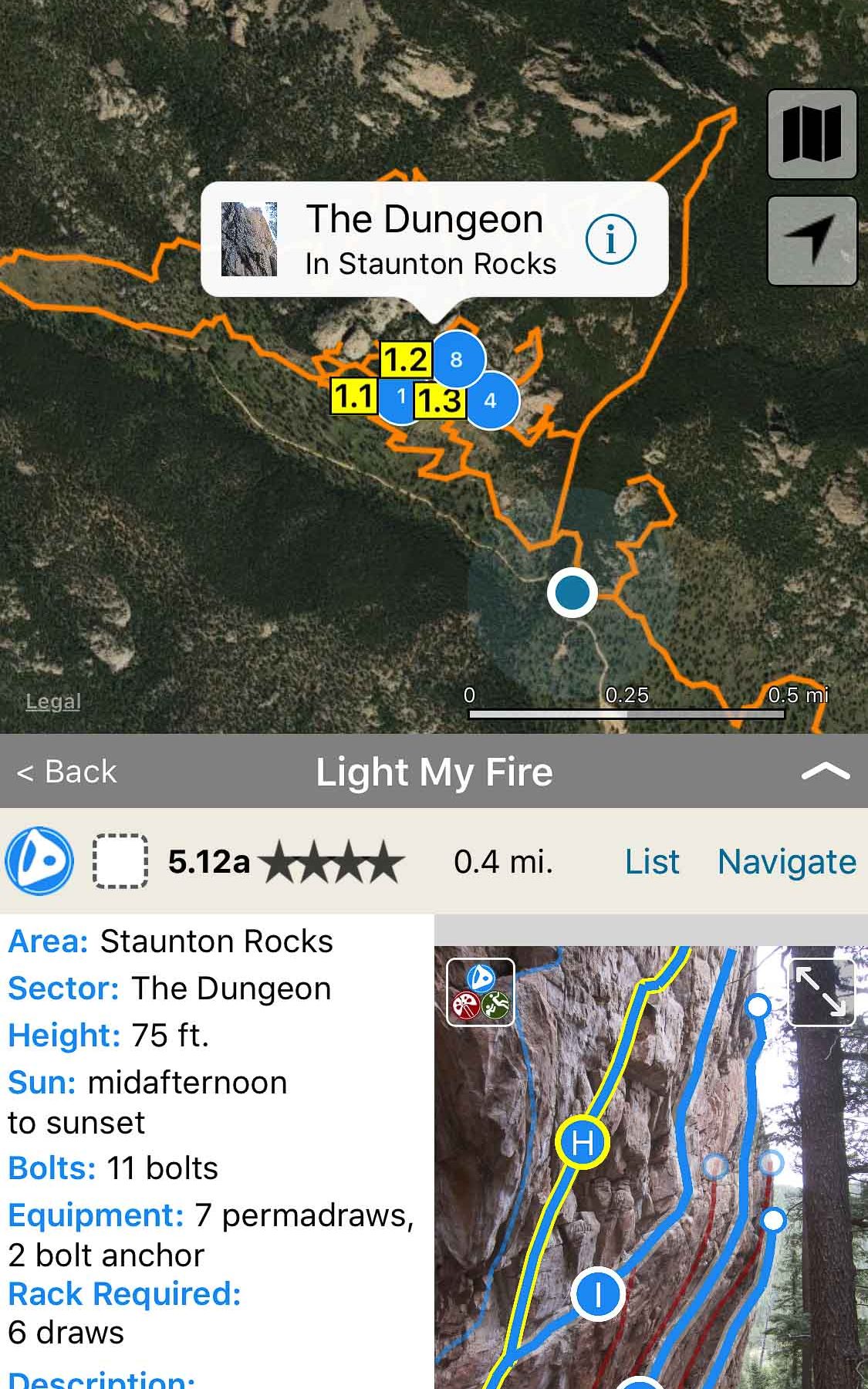Tick the dashed route checkbox
The width and height of the screenshot is (868, 1389).
[x=120, y=861]
